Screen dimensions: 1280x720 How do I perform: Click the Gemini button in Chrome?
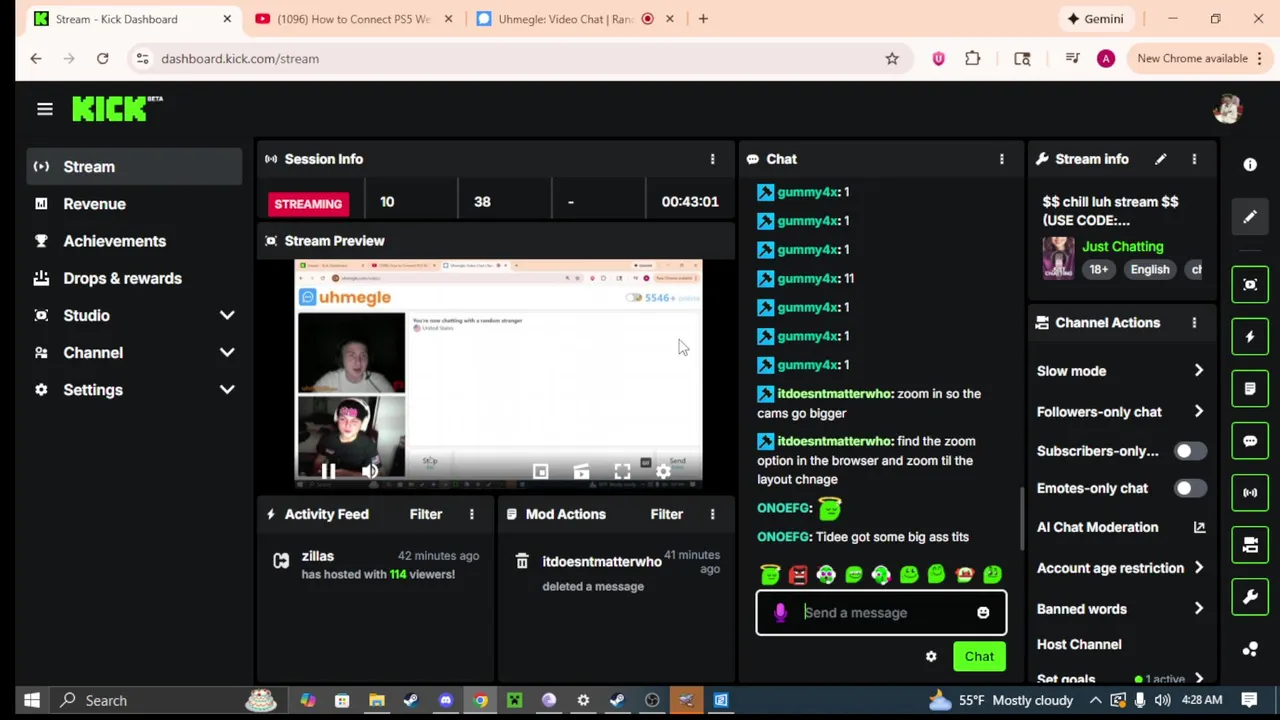click(1095, 19)
